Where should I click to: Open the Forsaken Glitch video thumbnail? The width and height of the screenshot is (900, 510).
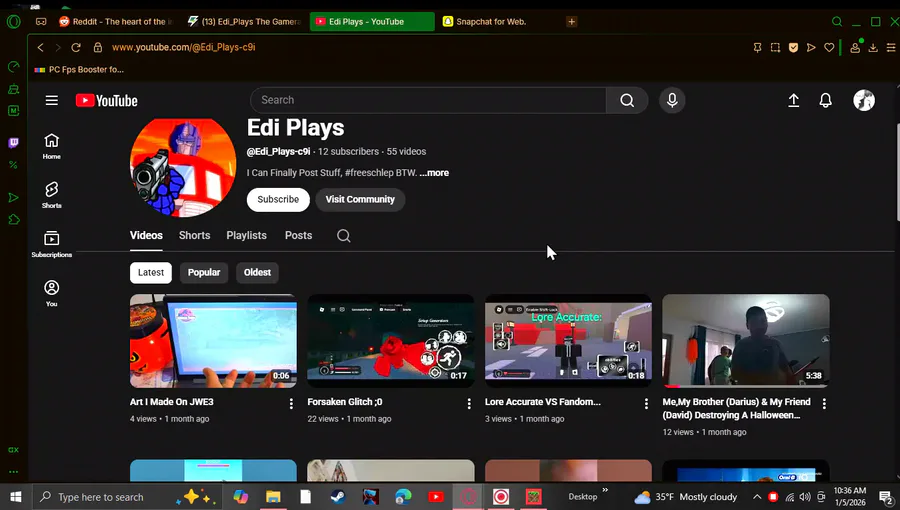391,341
